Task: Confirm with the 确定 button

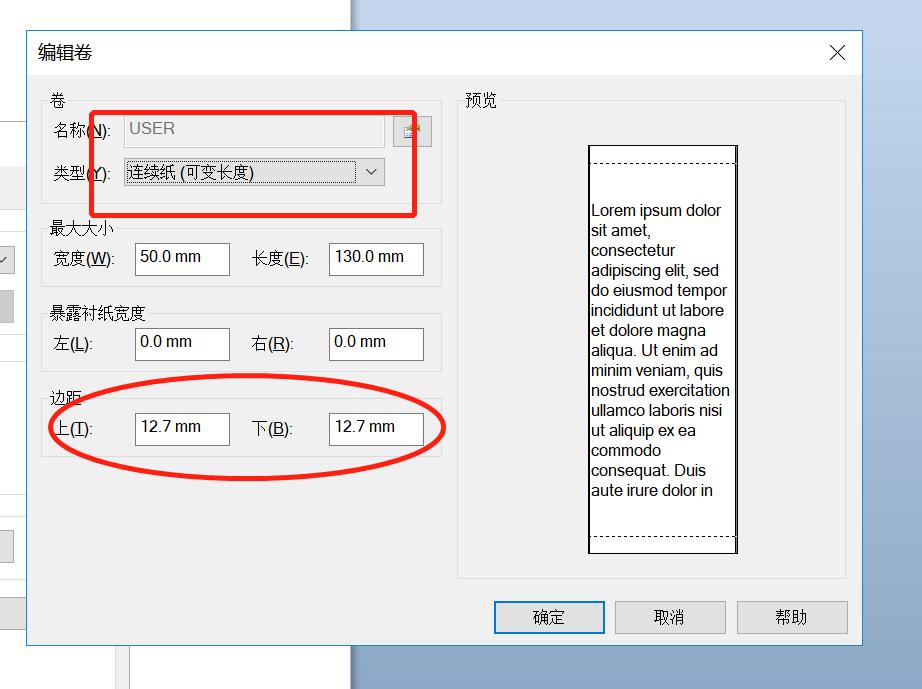Action: [549, 617]
